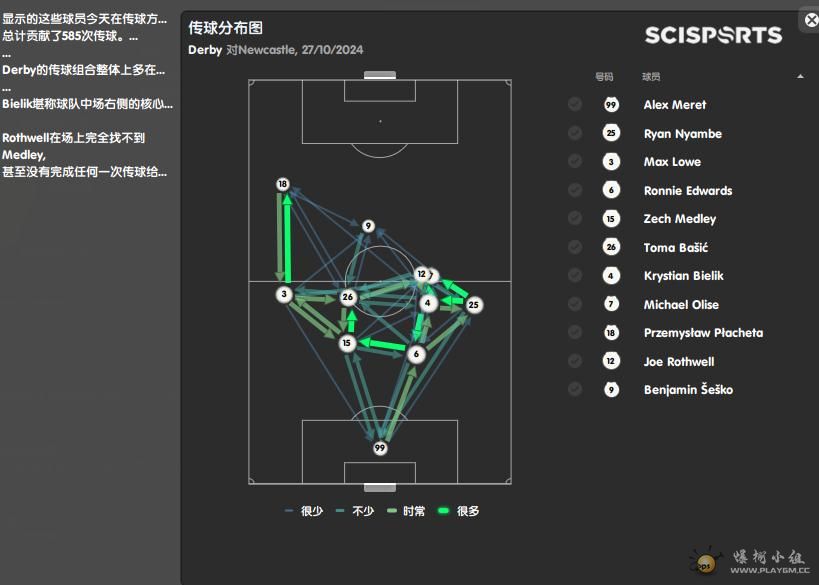The height and width of the screenshot is (585, 819).
Task: Click the bright green 很多 legend swatch
Action: click(443, 511)
